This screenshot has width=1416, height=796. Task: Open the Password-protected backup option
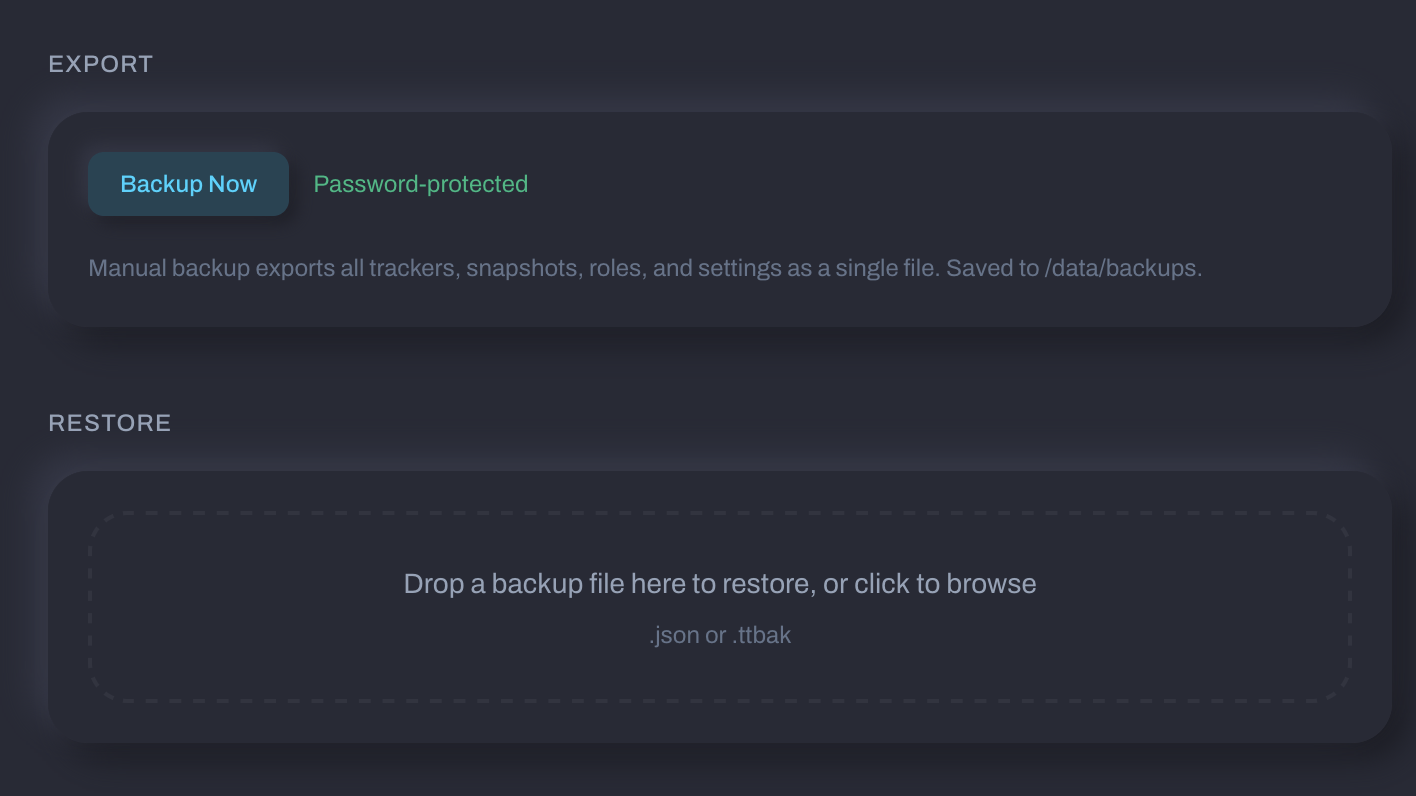point(420,184)
